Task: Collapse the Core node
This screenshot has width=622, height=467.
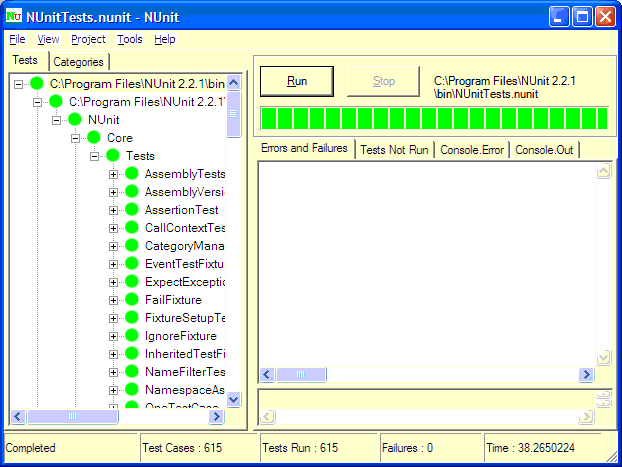Action: [75, 138]
